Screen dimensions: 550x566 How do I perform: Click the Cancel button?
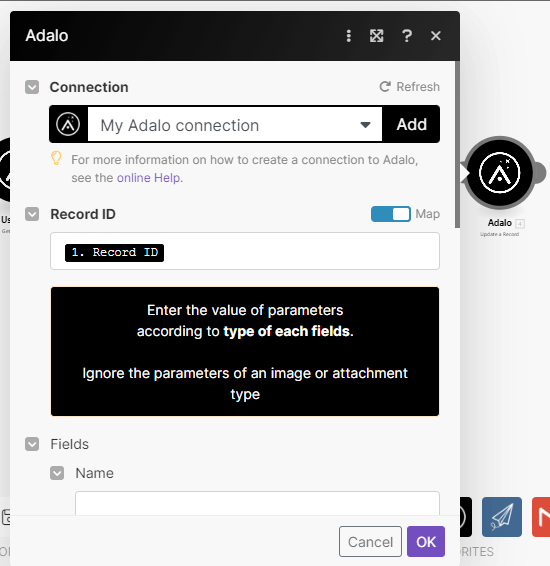click(x=370, y=541)
